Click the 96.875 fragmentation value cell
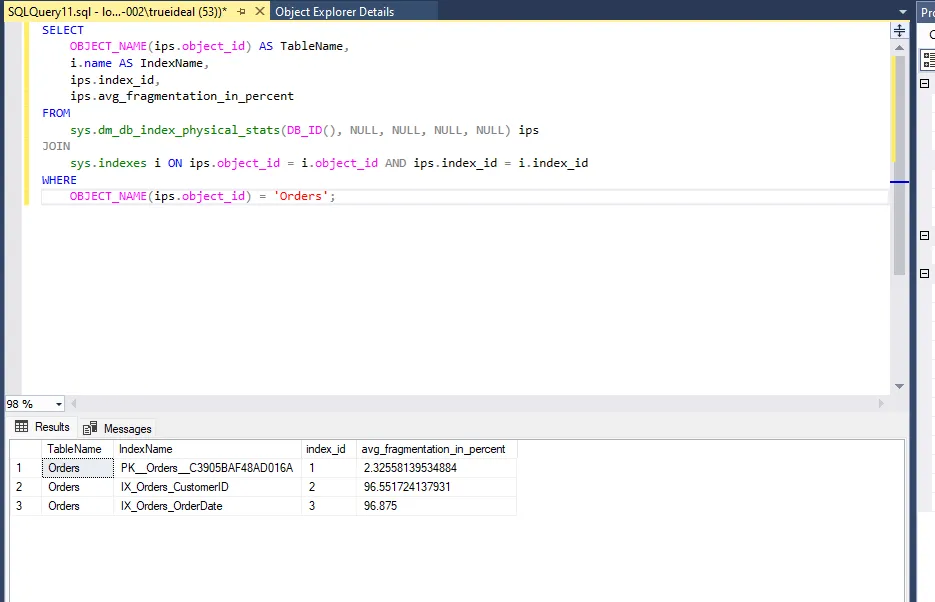 (435, 506)
